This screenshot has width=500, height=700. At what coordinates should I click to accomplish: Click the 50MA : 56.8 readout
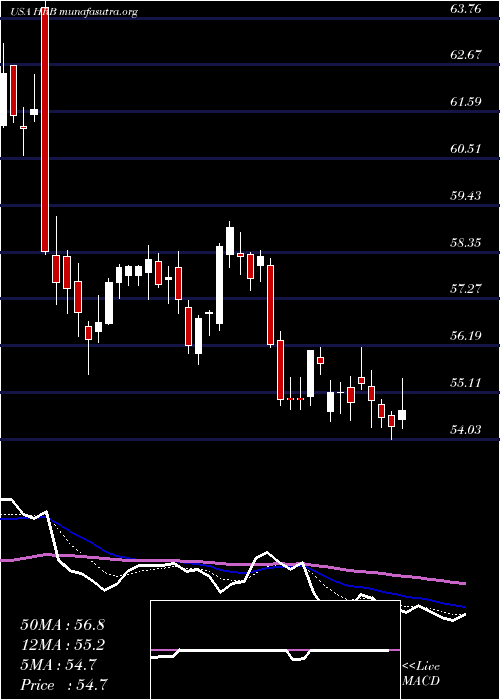coord(62,625)
